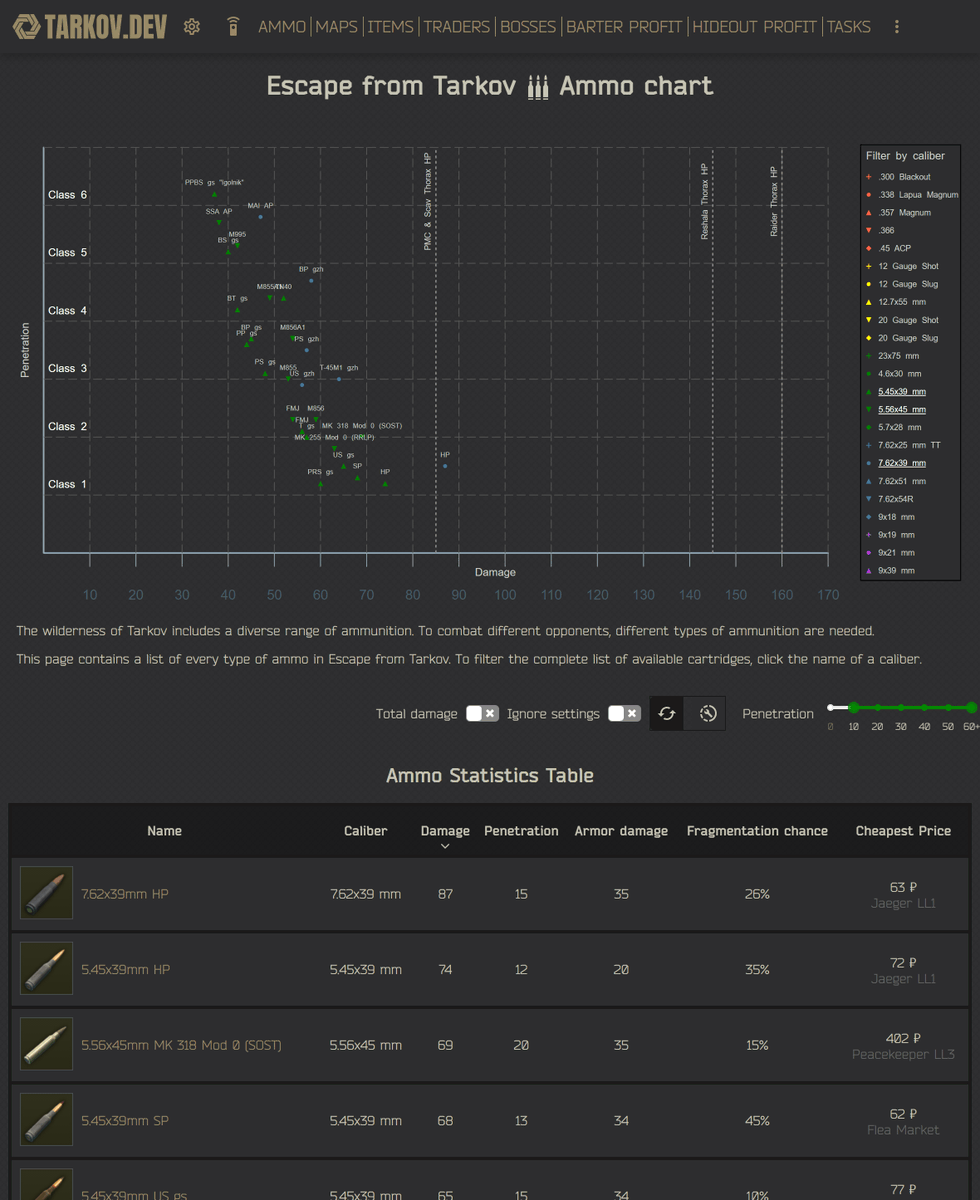Open the 7.62x39mm HP ammo thumbnail
This screenshot has height=1200, width=980.
point(46,893)
